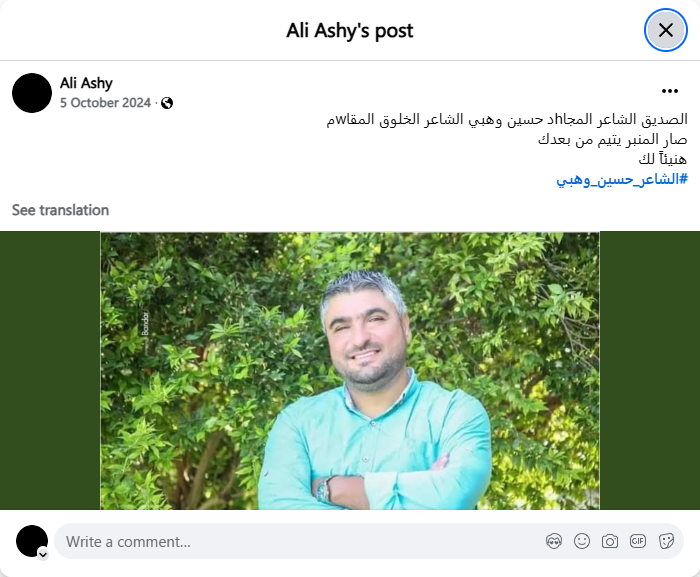
Task: Close the Ali Ashy's post dialog
Action: click(x=666, y=30)
